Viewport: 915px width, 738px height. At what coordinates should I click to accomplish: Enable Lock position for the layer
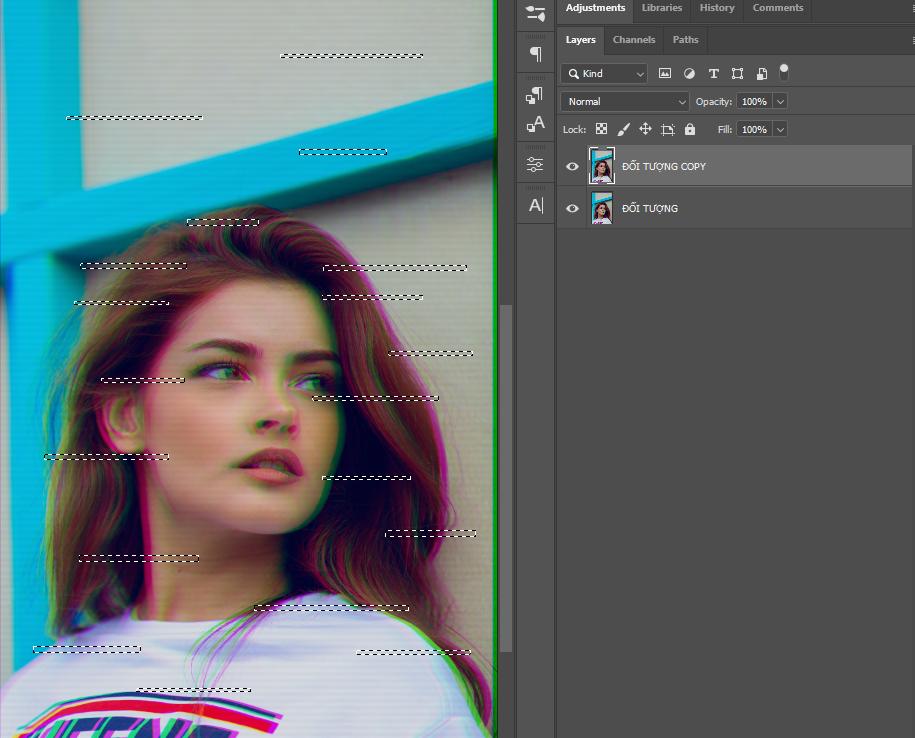(645, 129)
